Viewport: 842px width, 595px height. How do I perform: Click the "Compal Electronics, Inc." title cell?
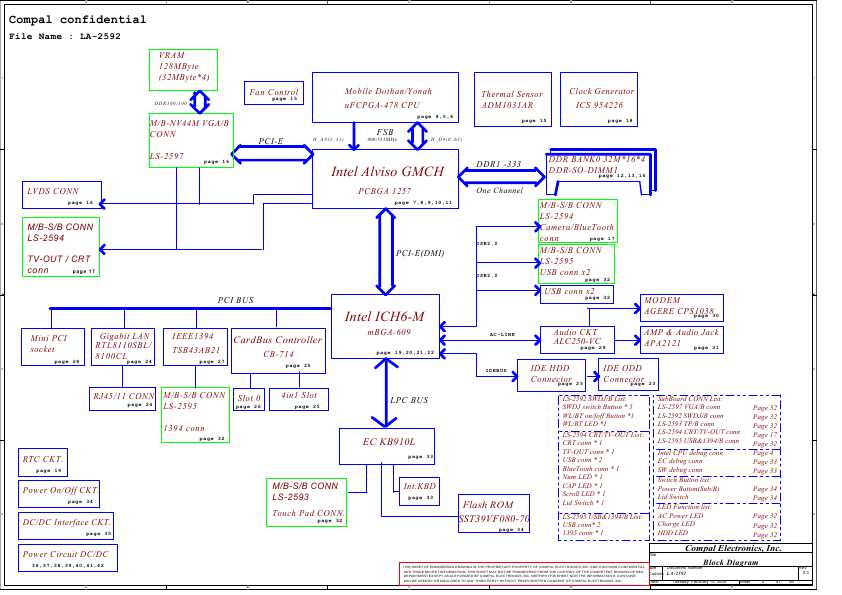732,548
